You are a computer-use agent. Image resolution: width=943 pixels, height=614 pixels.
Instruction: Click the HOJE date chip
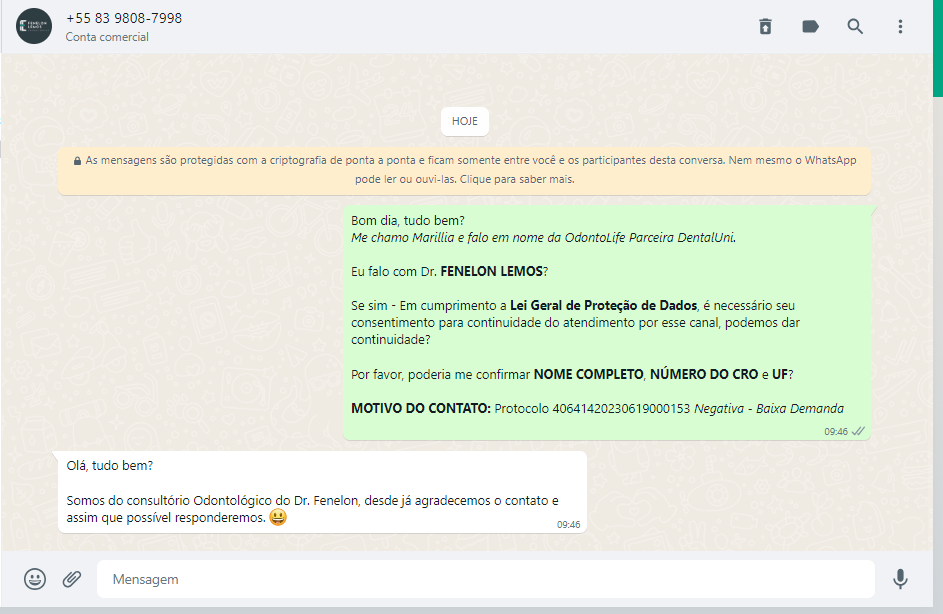coord(465,121)
